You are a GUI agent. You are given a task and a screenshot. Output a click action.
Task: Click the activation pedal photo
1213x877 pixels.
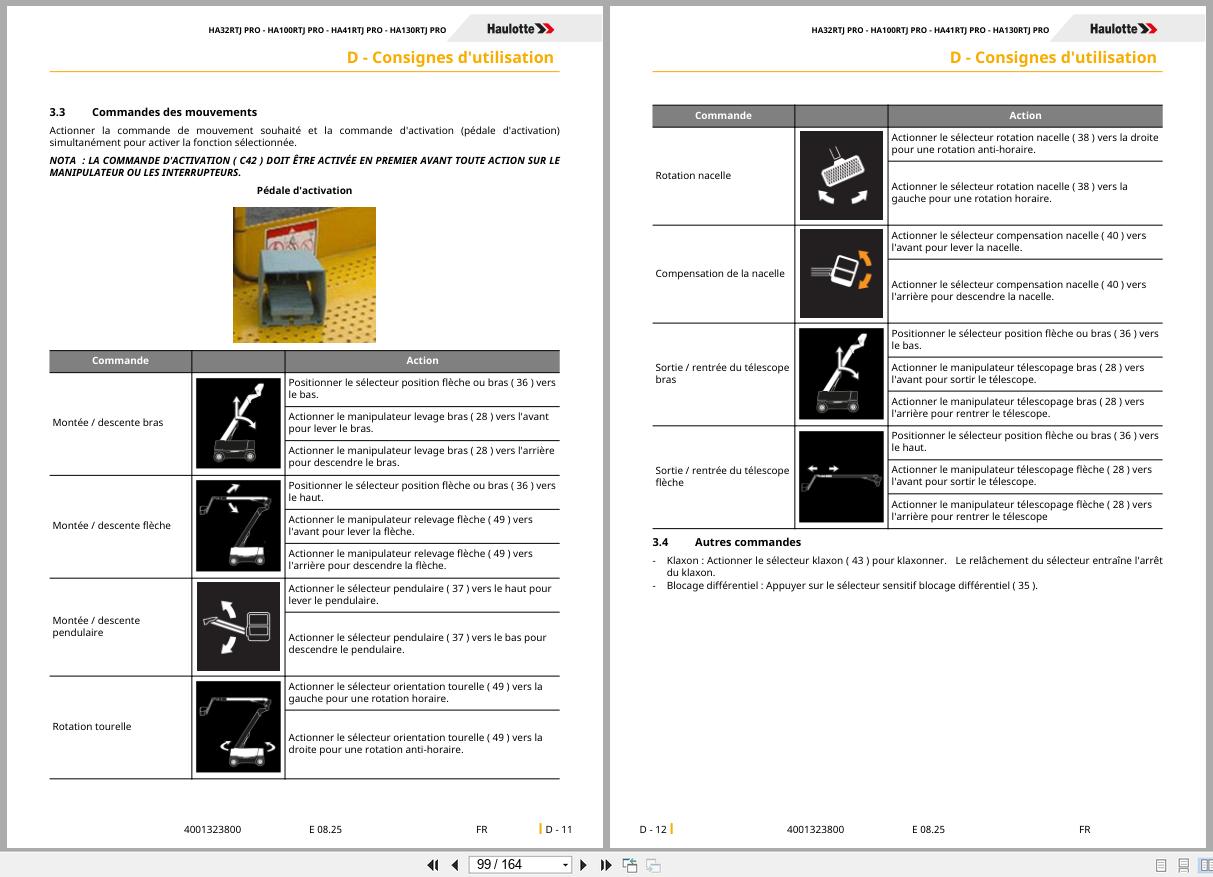[x=304, y=275]
